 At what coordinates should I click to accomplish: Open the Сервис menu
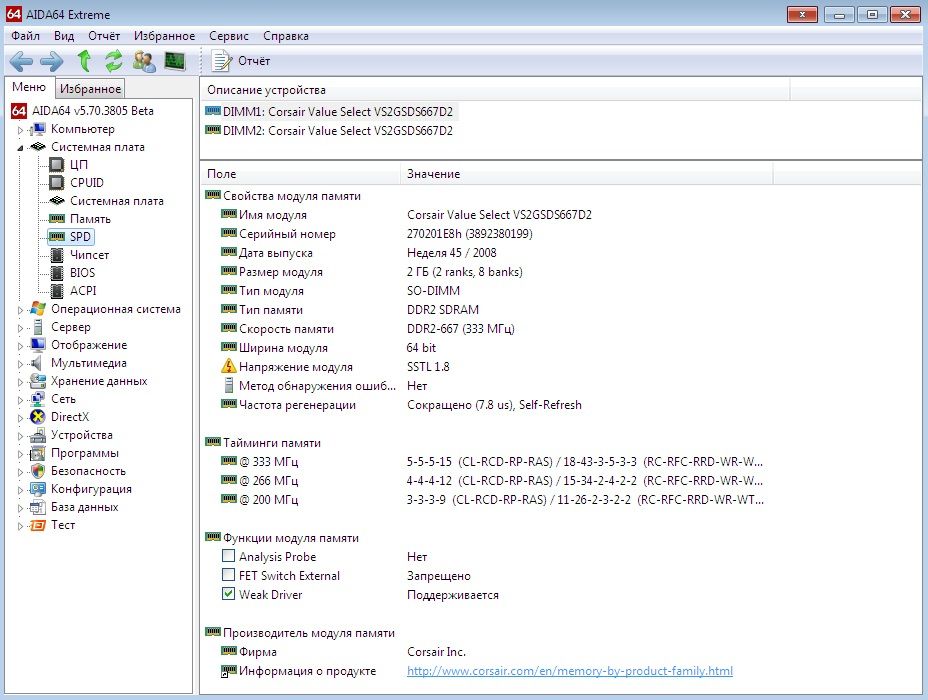click(x=228, y=36)
